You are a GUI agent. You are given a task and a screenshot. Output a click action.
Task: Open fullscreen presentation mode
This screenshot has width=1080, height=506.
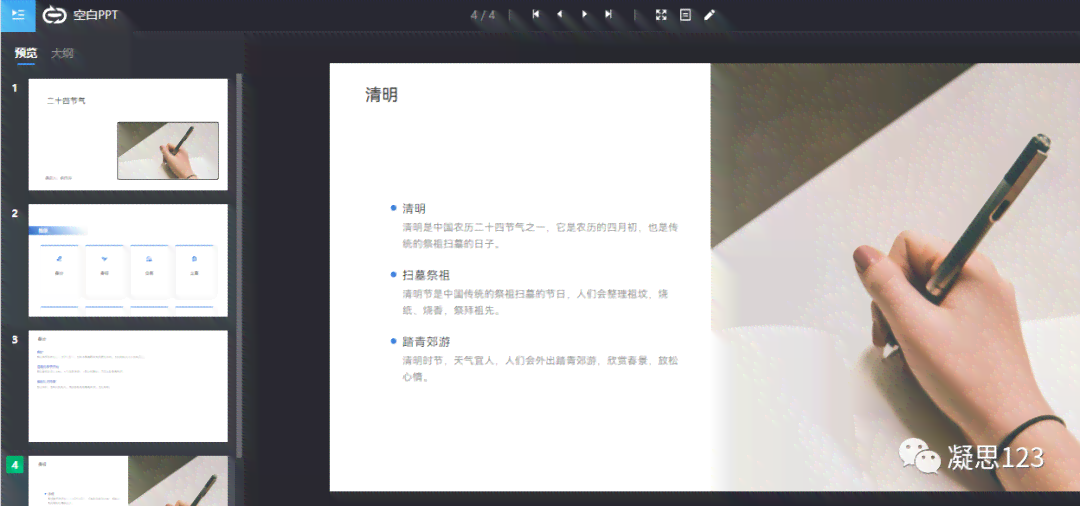click(661, 14)
